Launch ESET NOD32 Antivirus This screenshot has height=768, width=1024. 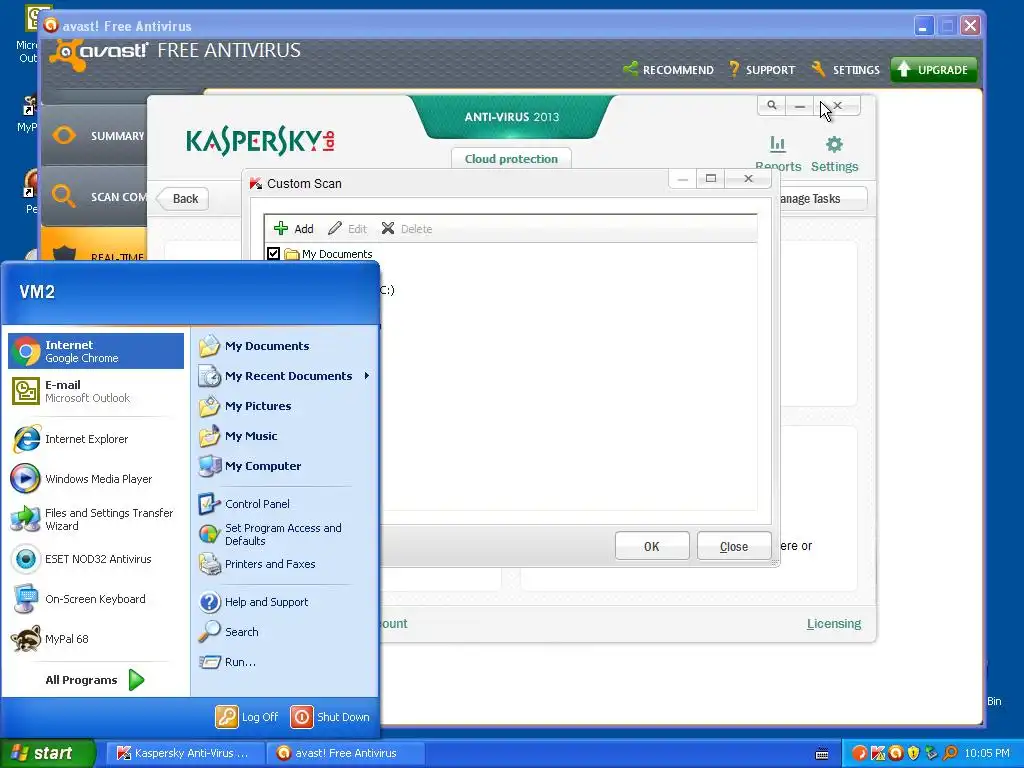(x=96, y=559)
